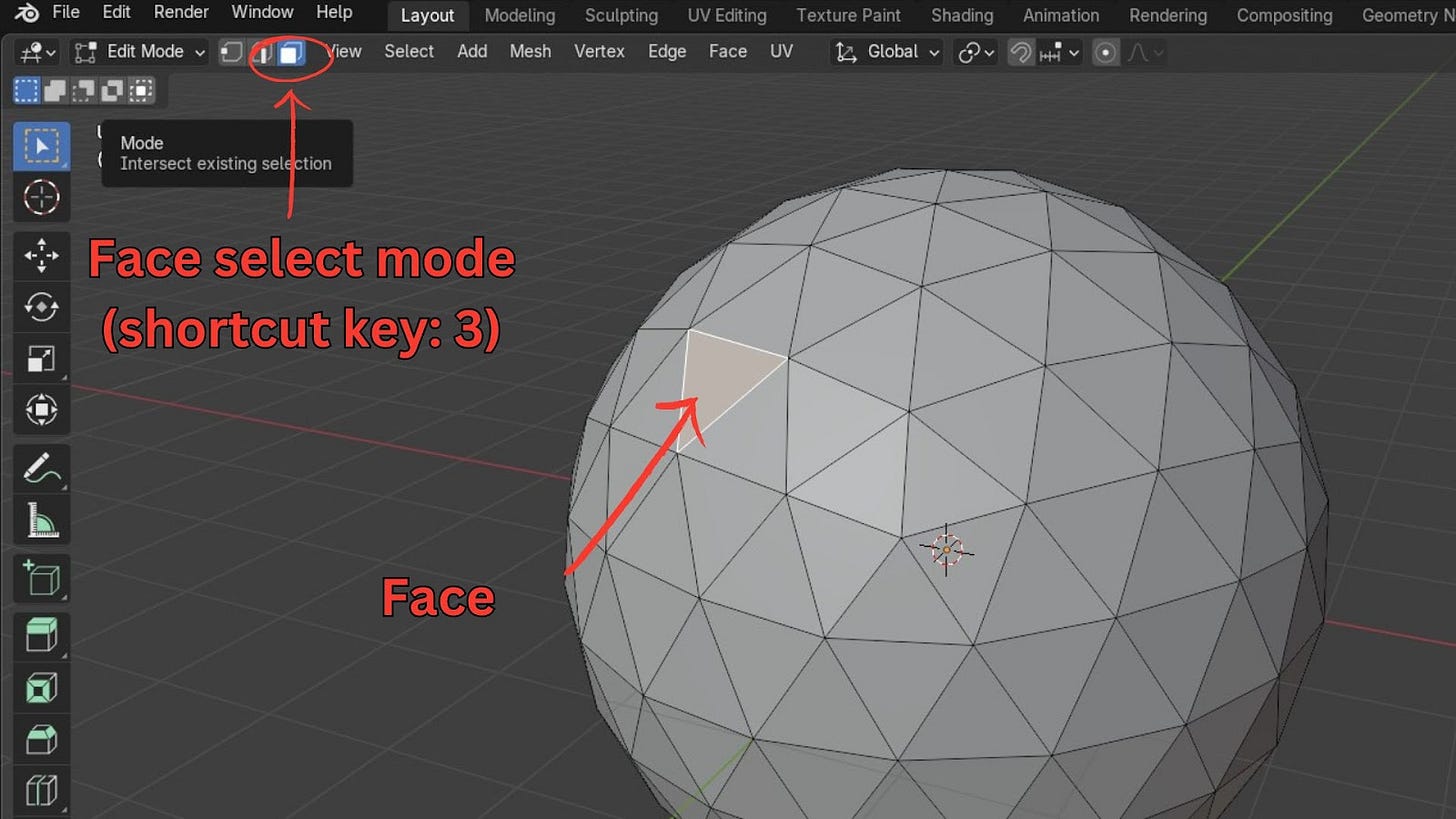Open the Face menu
This screenshot has height=819, width=1456.
click(728, 52)
